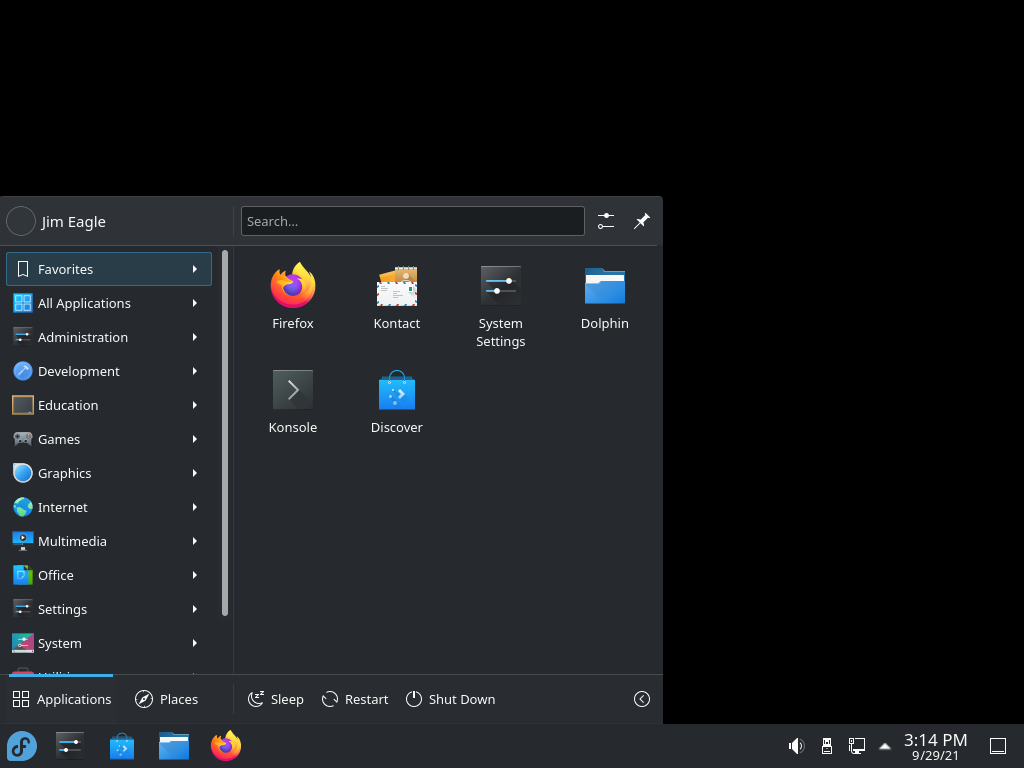Open the removable devices tray icon
This screenshot has height=768, width=1024.
(827, 746)
